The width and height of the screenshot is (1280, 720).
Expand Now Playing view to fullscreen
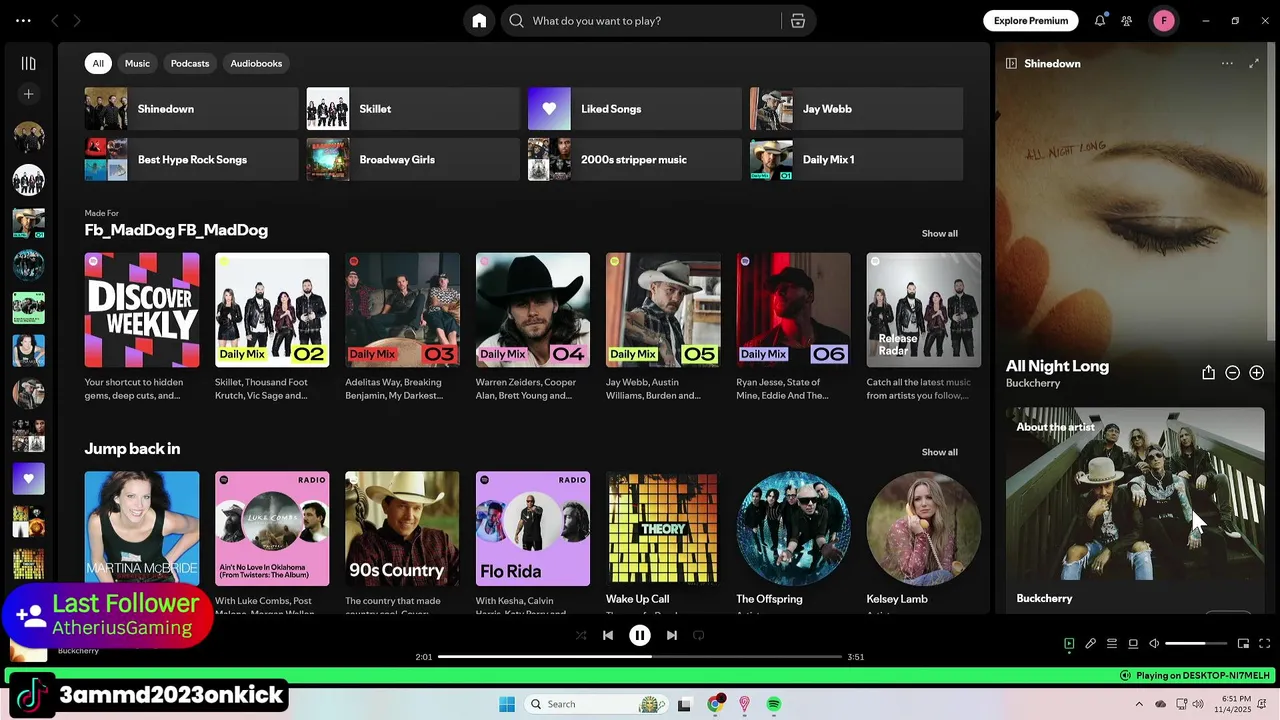click(x=1254, y=63)
